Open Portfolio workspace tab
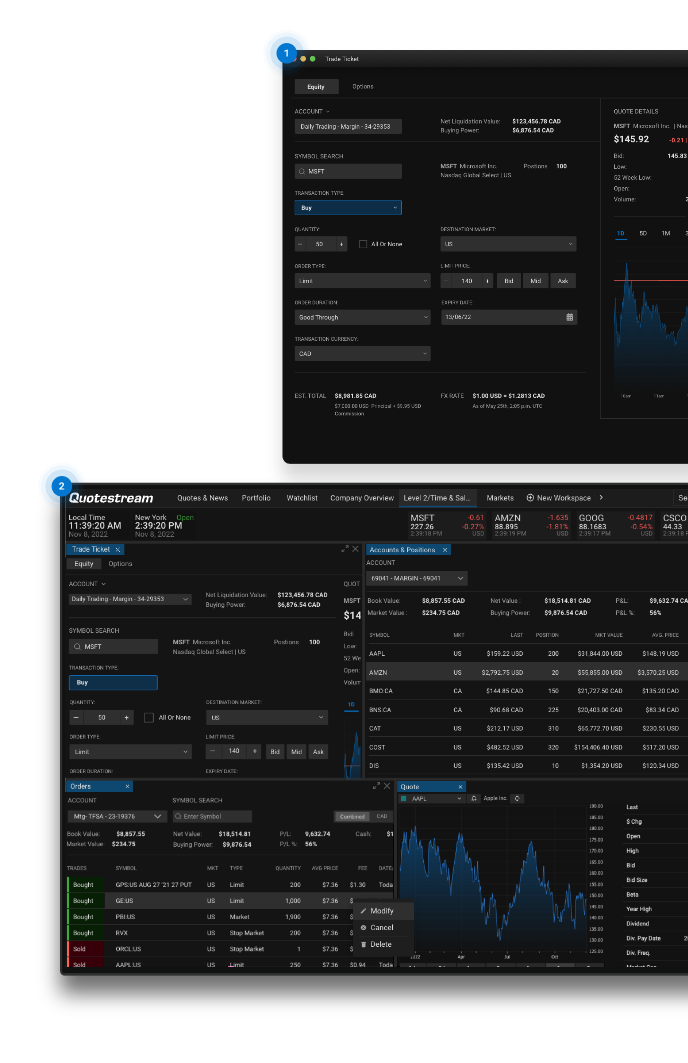The height and width of the screenshot is (1063, 688). pos(256,498)
